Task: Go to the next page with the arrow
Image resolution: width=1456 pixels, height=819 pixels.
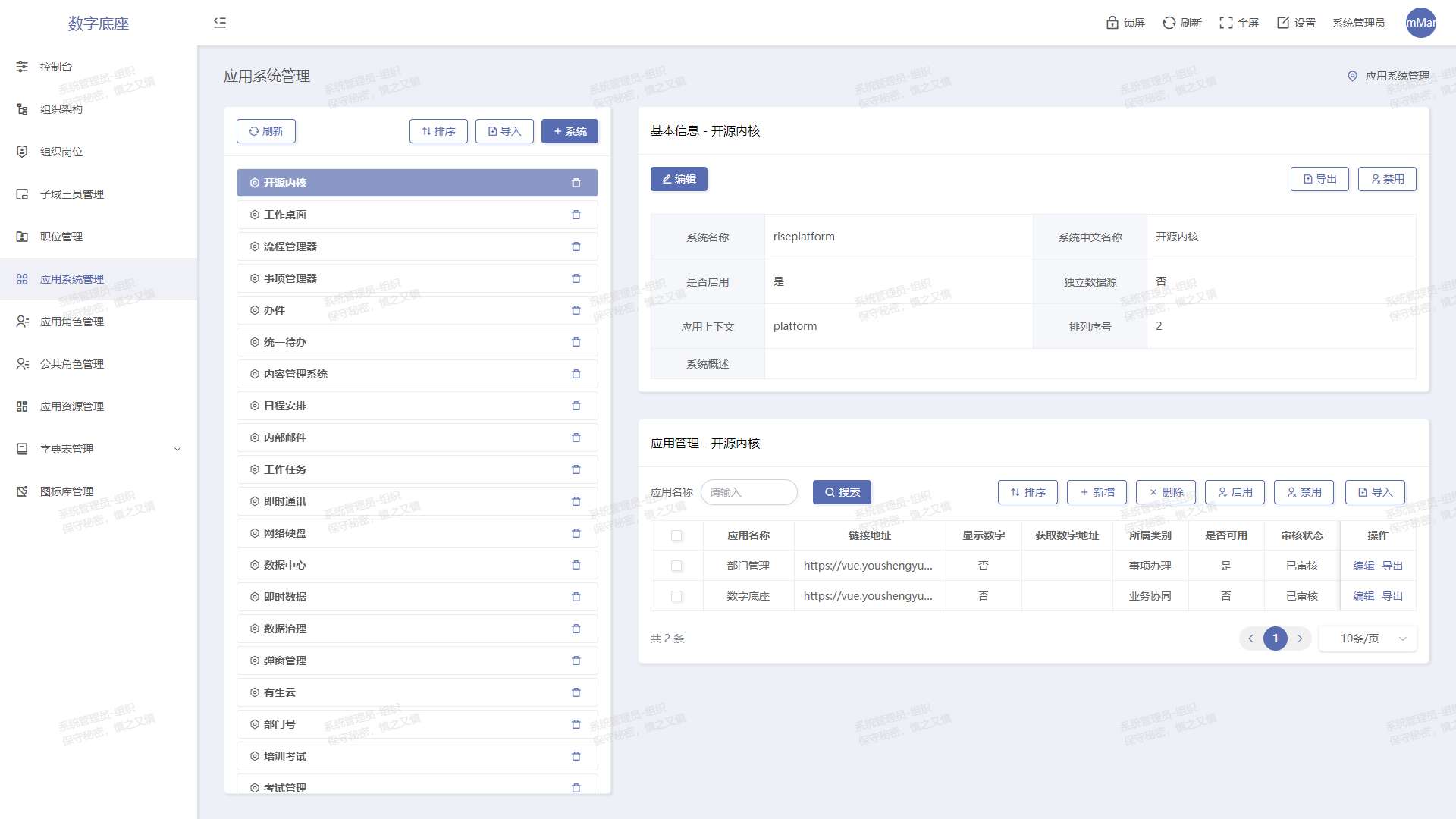Action: click(x=1300, y=639)
